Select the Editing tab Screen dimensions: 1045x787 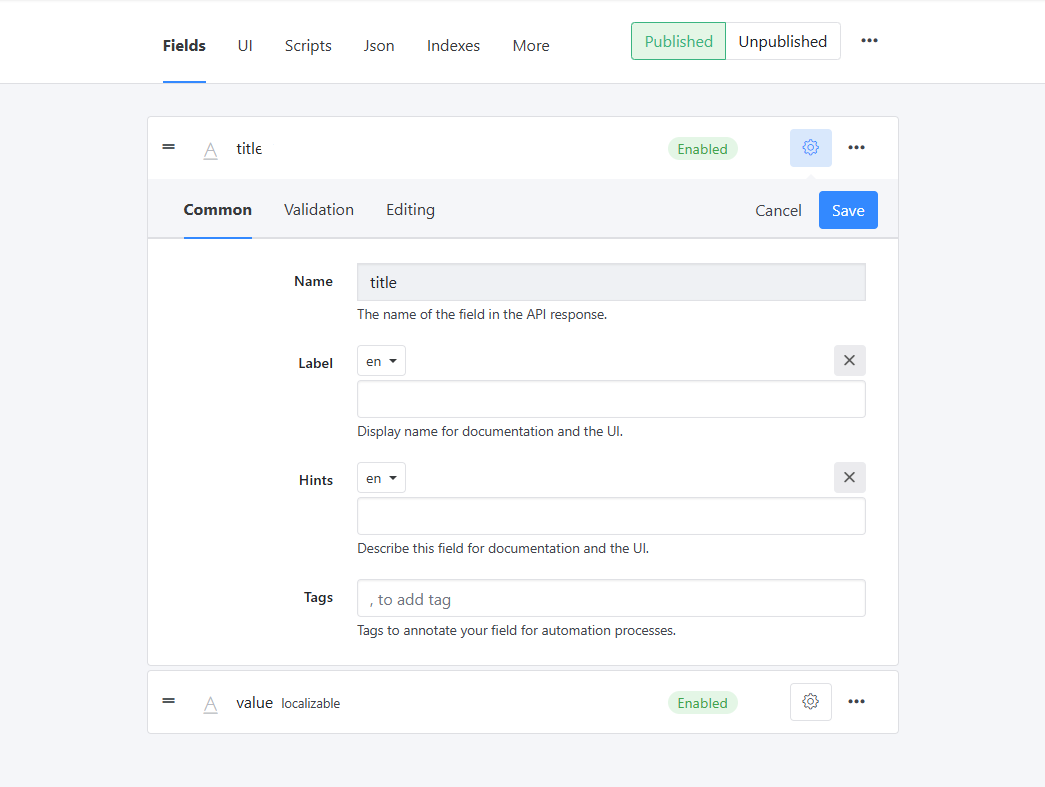pyautogui.click(x=411, y=210)
